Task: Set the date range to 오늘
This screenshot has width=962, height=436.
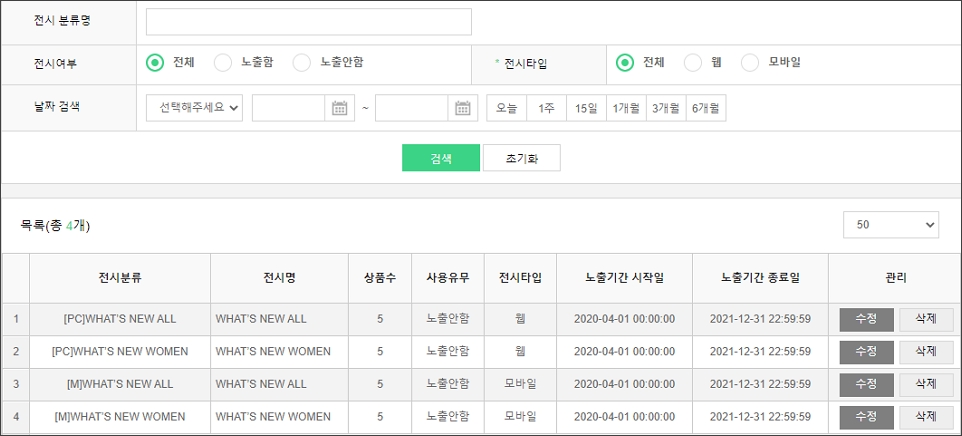Action: pos(507,108)
